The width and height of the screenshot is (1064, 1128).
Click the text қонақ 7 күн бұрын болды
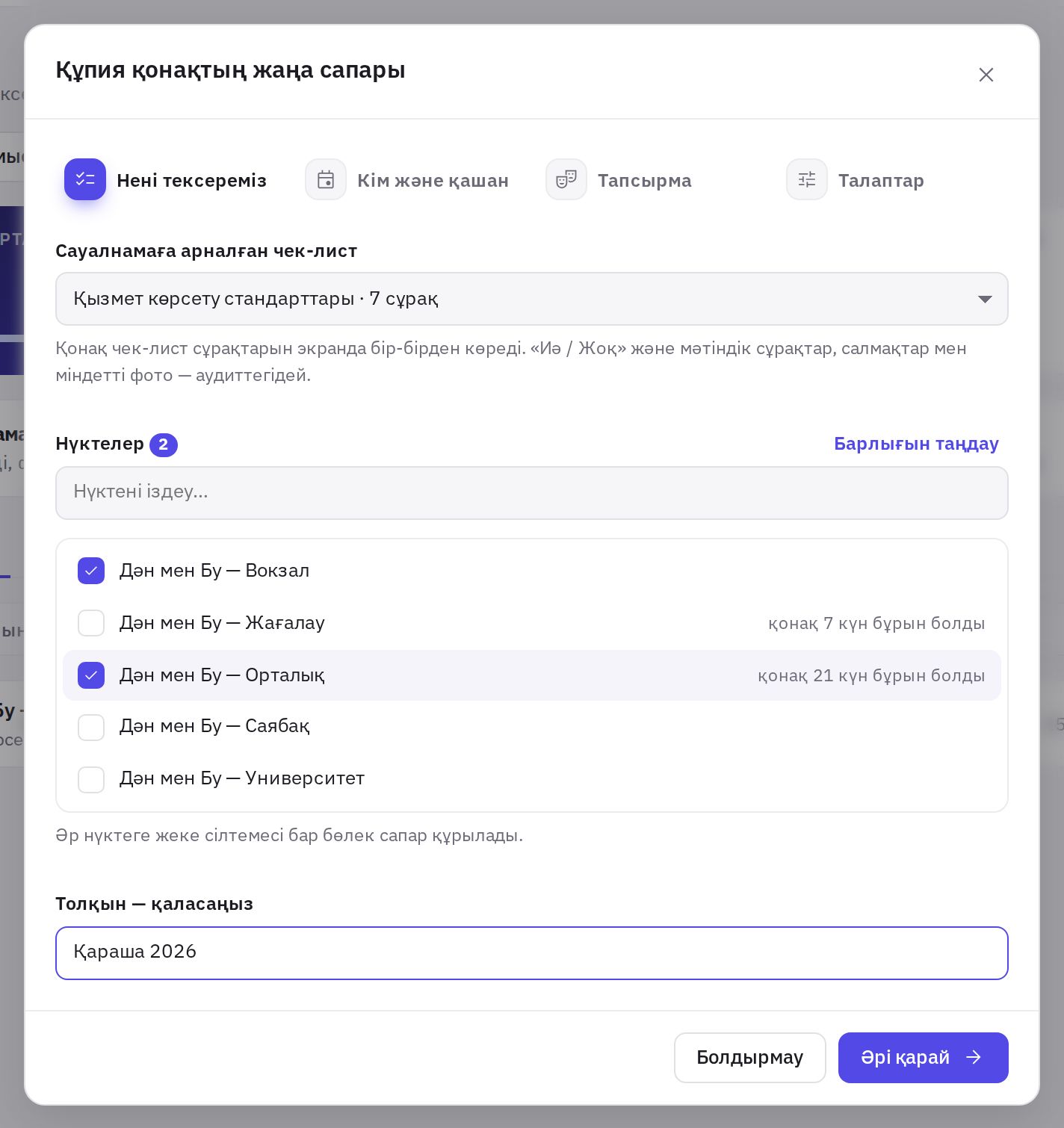(x=876, y=623)
